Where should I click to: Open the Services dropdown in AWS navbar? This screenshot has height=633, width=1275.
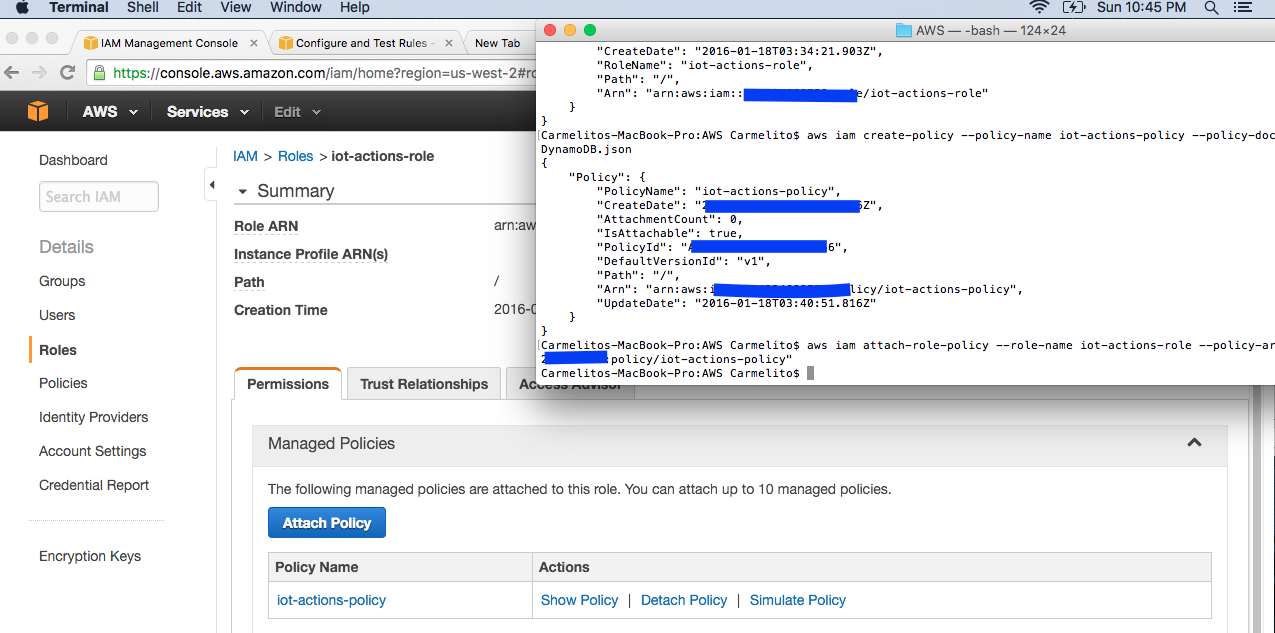(207, 112)
